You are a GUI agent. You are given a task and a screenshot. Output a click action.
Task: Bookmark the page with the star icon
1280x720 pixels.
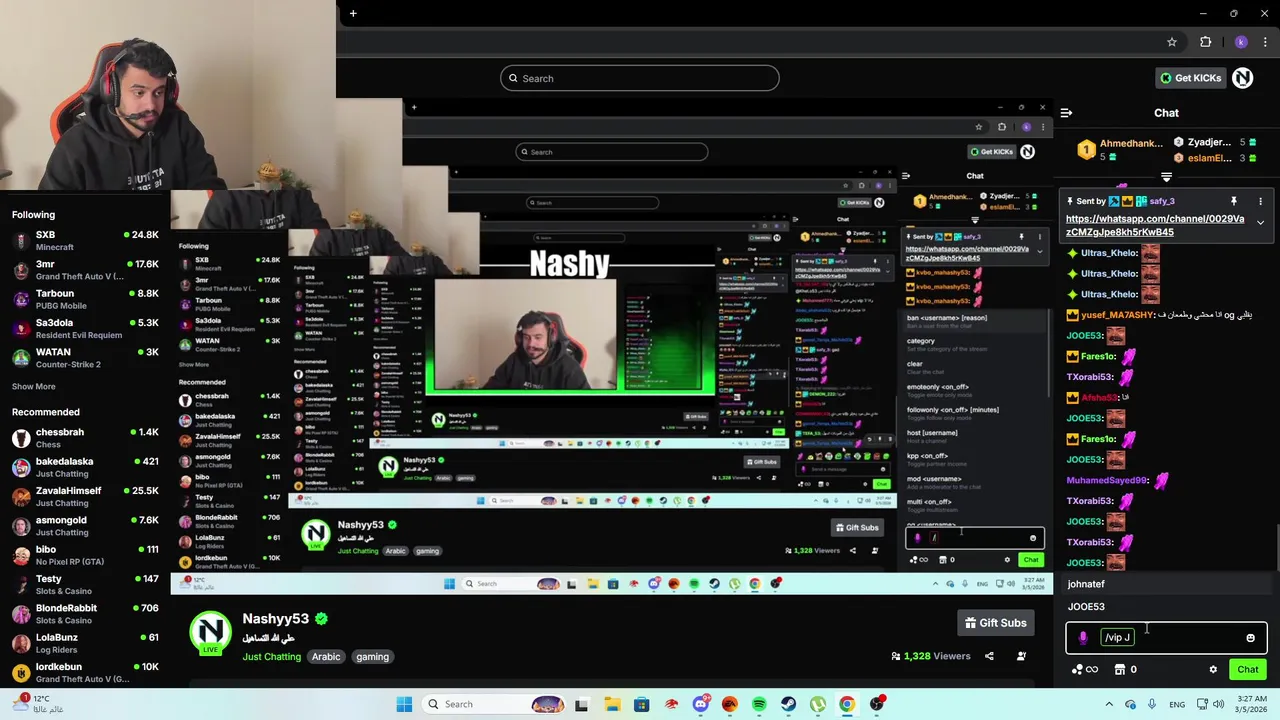[1172, 42]
